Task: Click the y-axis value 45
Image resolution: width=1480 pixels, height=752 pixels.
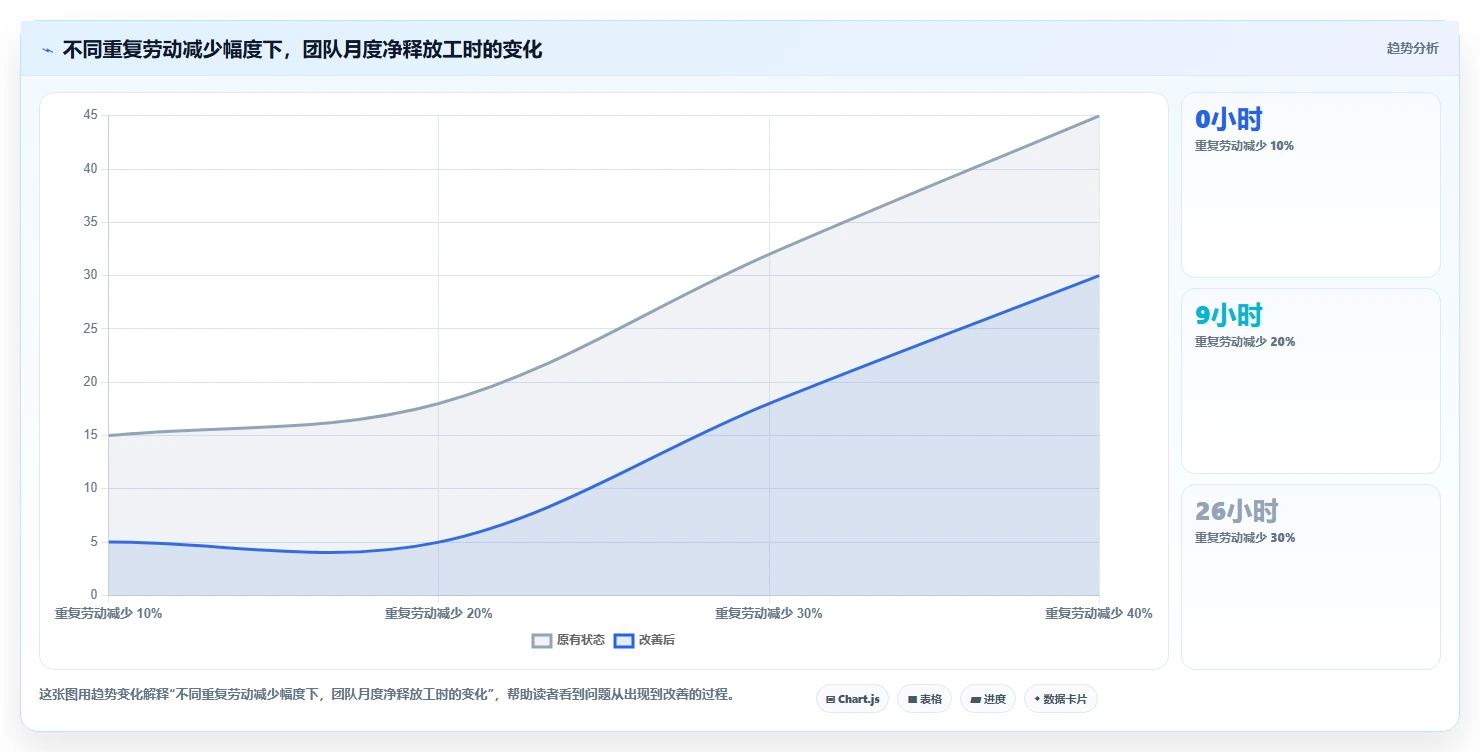Action: (x=91, y=115)
